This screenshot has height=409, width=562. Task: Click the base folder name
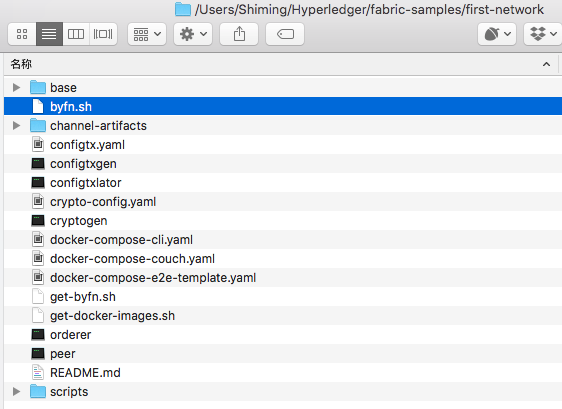point(63,87)
